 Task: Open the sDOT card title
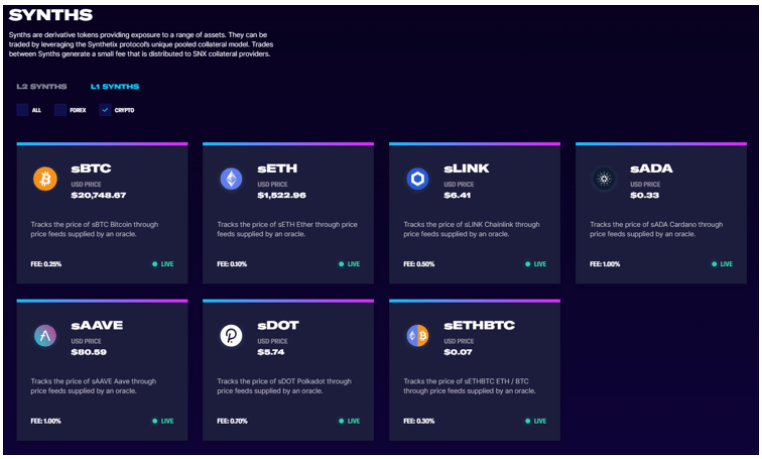(x=278, y=325)
